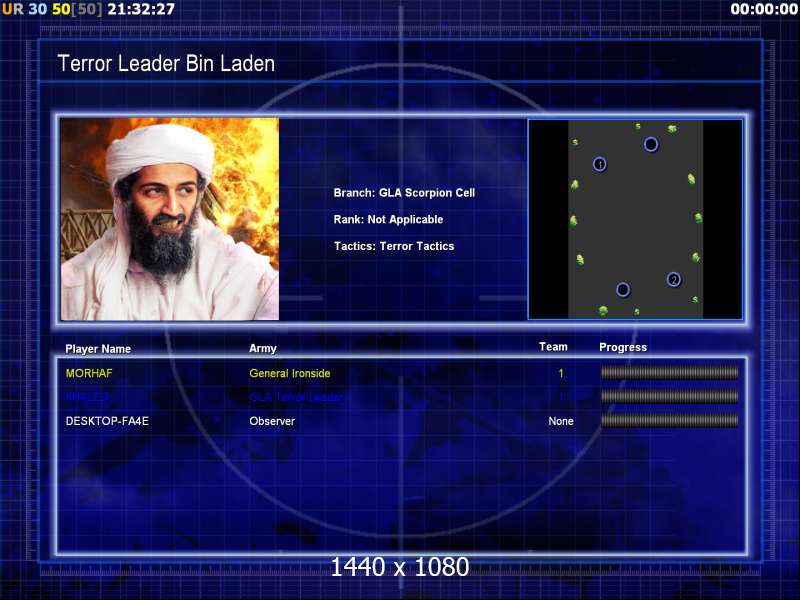Viewport: 800px width, 600px height.
Task: Click the 'Progress' column header
Action: (x=623, y=347)
